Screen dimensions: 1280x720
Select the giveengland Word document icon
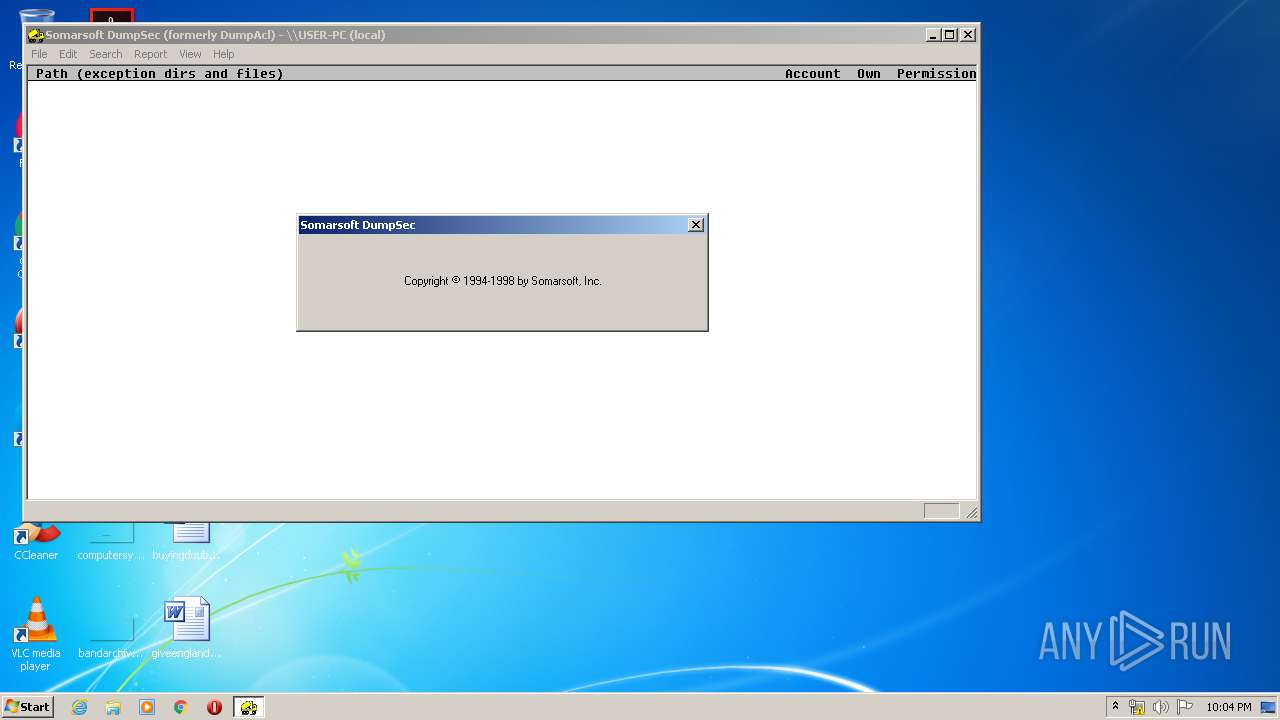[x=187, y=628]
